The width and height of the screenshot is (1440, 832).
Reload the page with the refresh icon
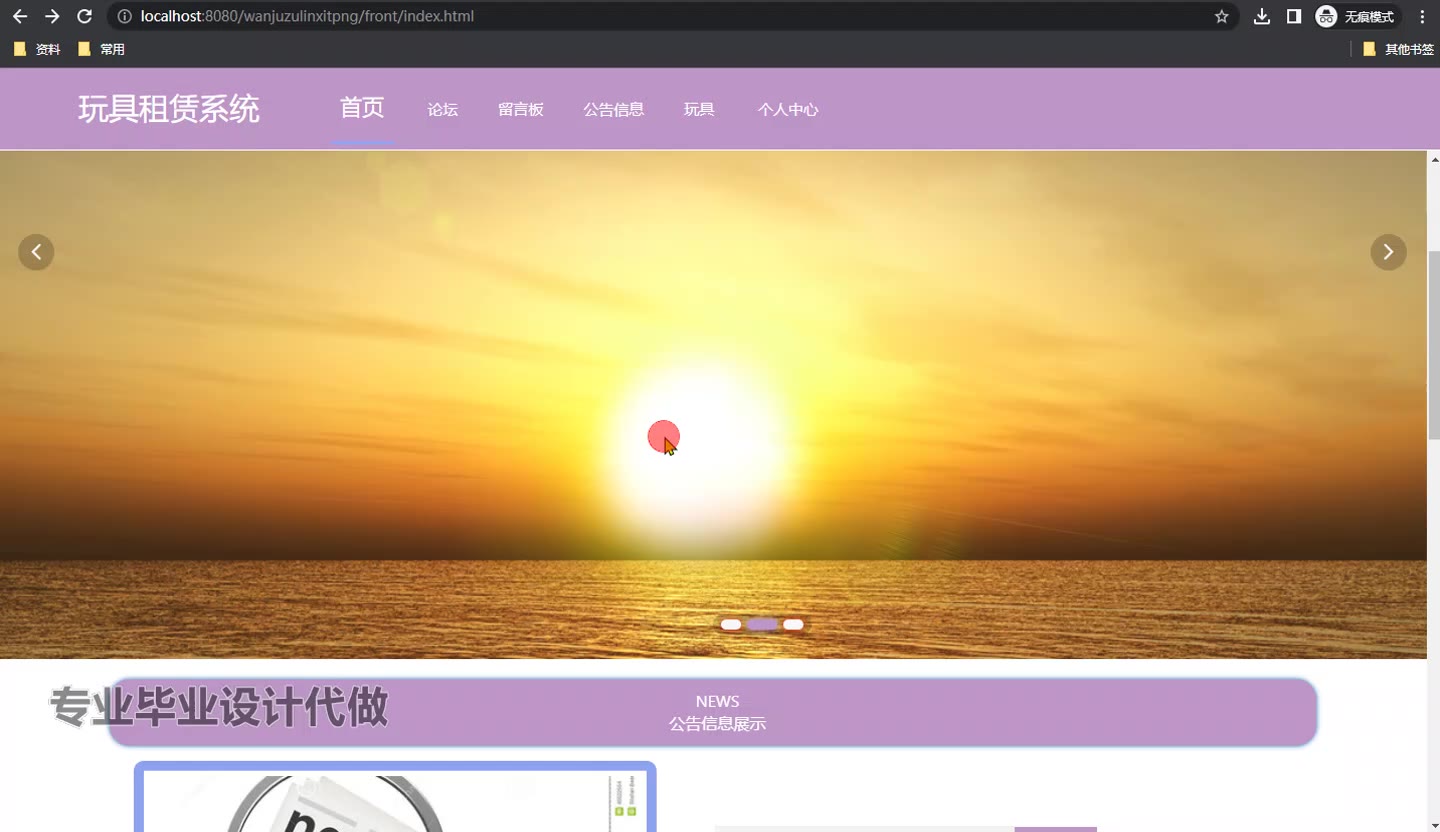(x=85, y=16)
